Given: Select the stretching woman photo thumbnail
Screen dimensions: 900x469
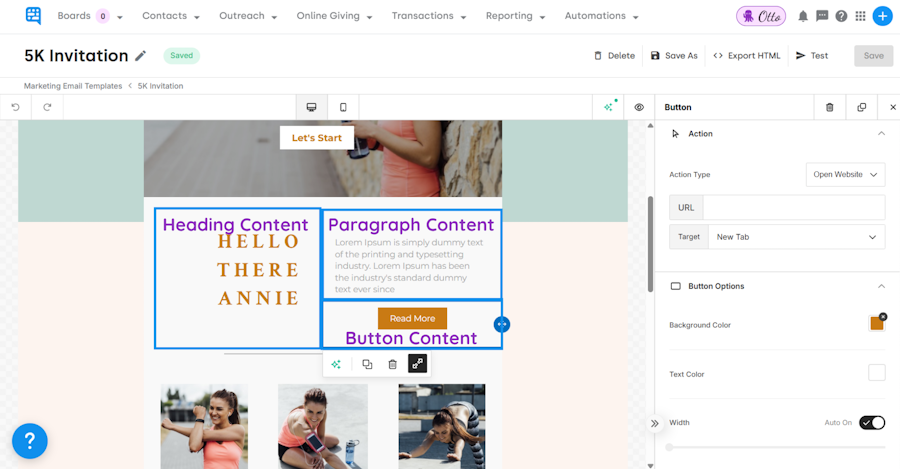Looking at the screenshot, I should click(x=204, y=427).
